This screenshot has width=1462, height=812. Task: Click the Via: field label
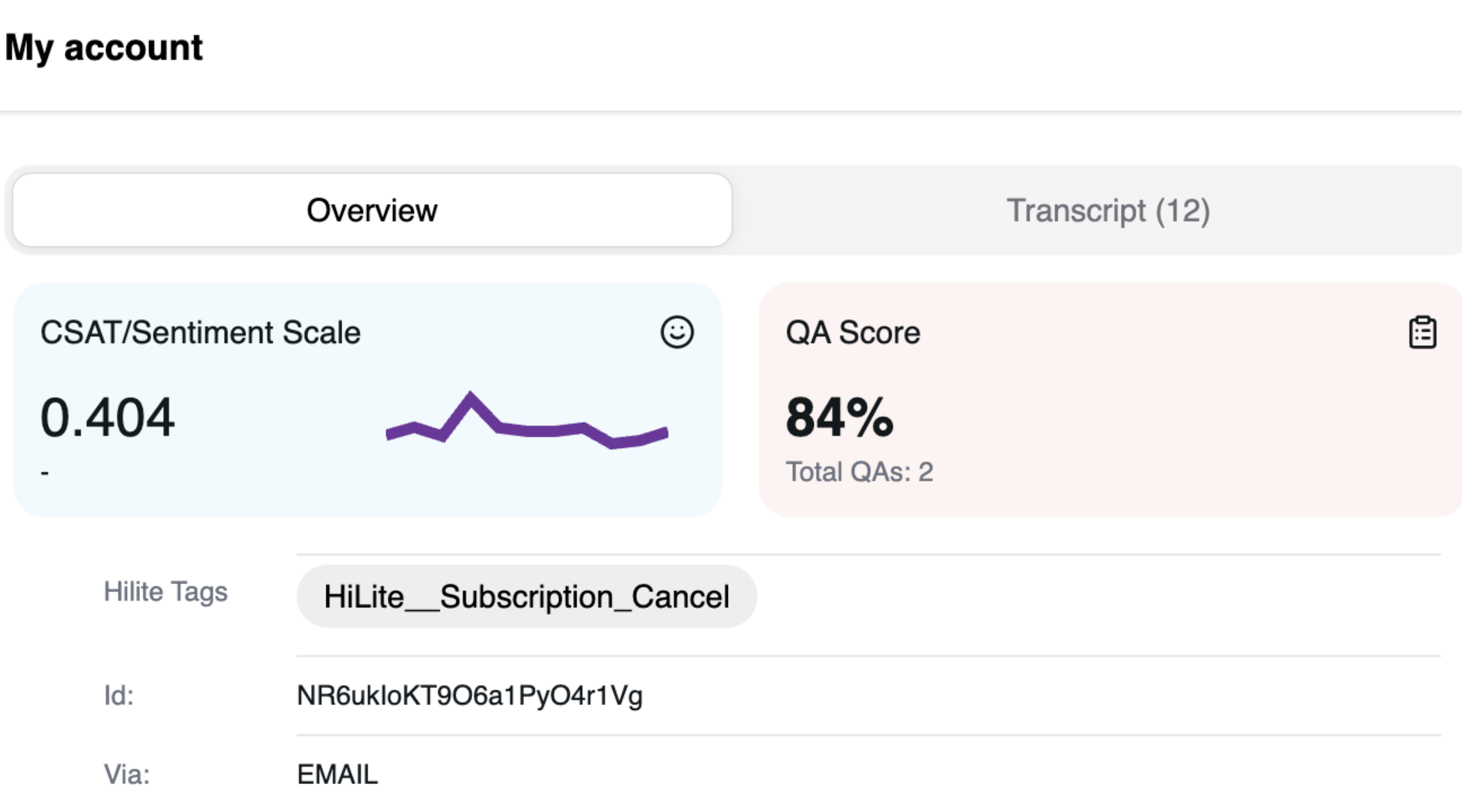coord(126,774)
